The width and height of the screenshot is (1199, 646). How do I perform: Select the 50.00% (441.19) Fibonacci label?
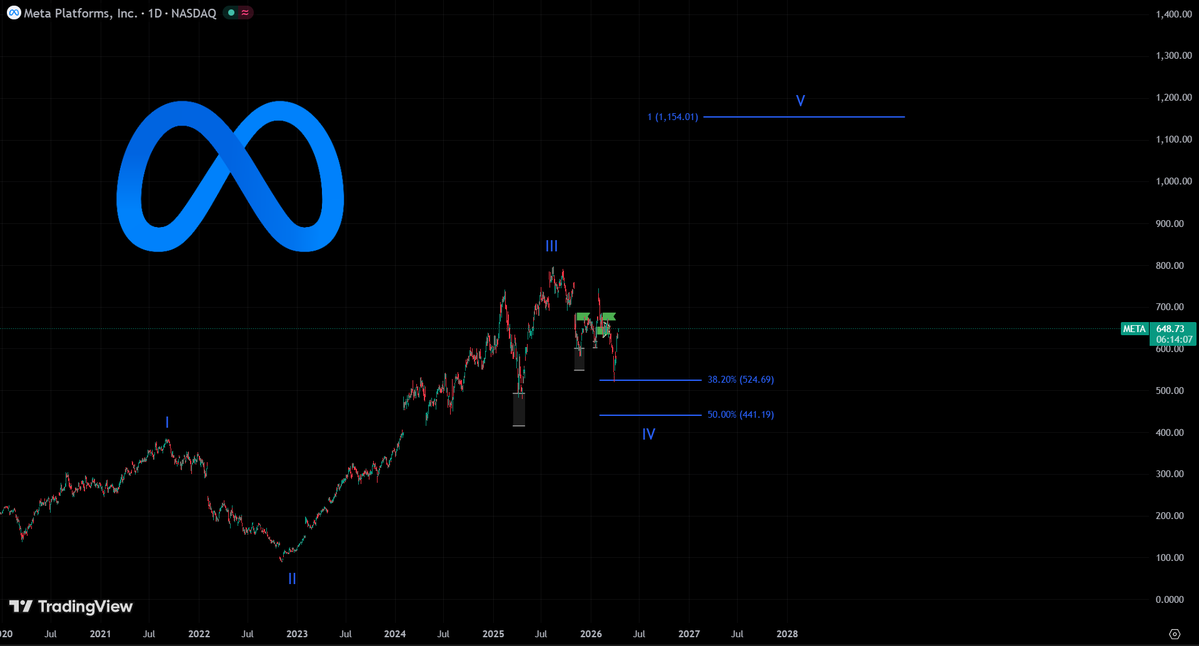tap(740, 414)
